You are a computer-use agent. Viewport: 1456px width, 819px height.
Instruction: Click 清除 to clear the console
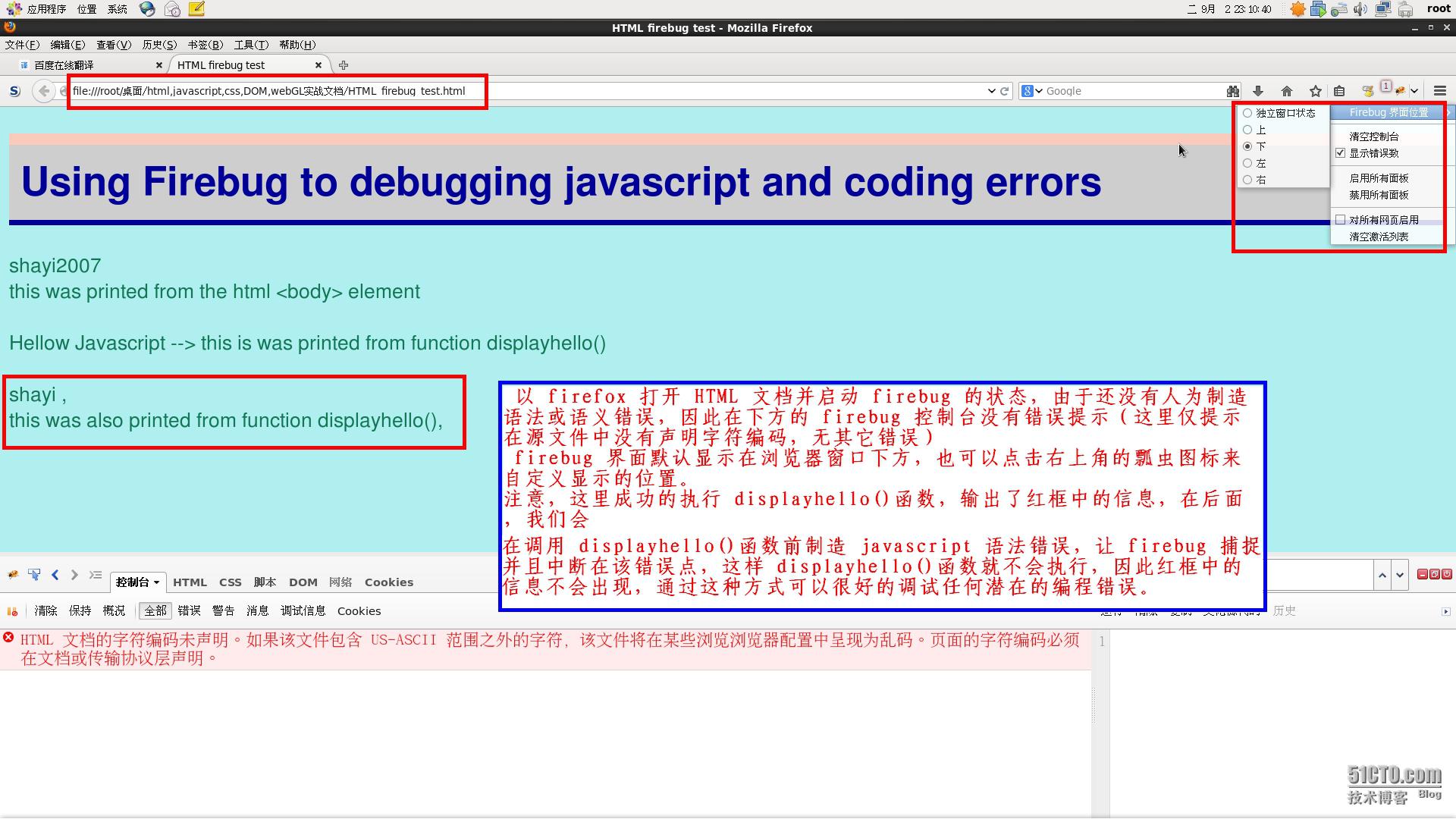coord(45,611)
